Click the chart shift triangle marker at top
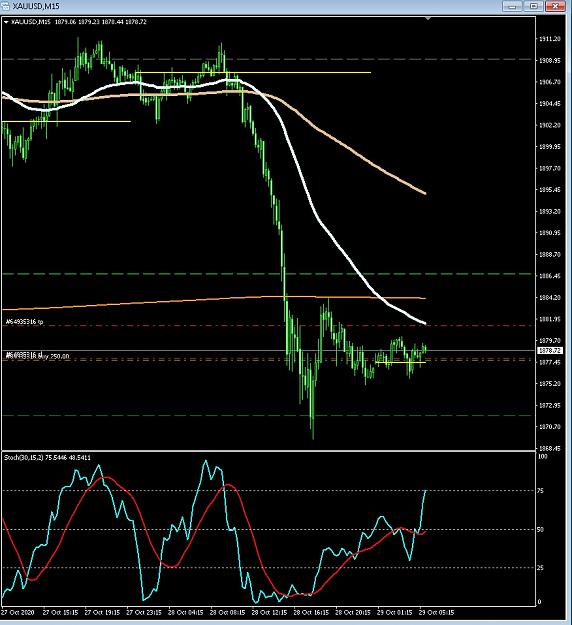 [x=428, y=18]
